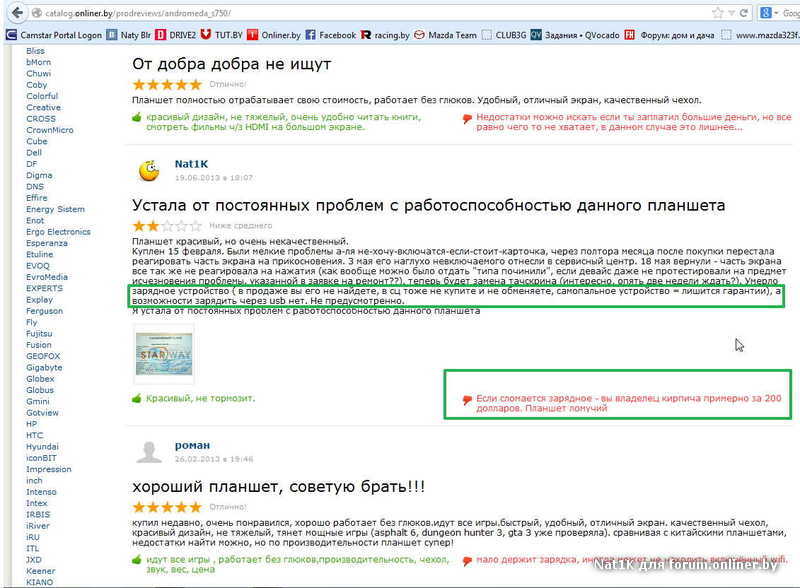This screenshot has height=588, width=800.
Task: Open the роман user profile link
Action: pos(192,446)
